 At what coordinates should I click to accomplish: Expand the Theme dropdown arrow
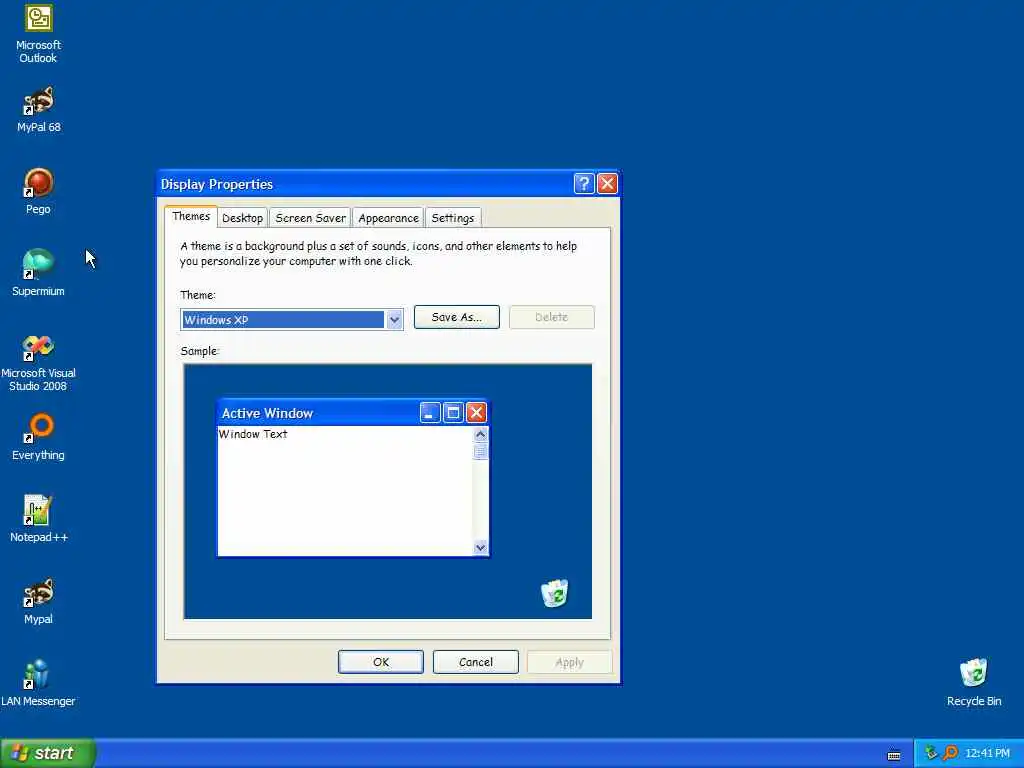click(x=394, y=319)
